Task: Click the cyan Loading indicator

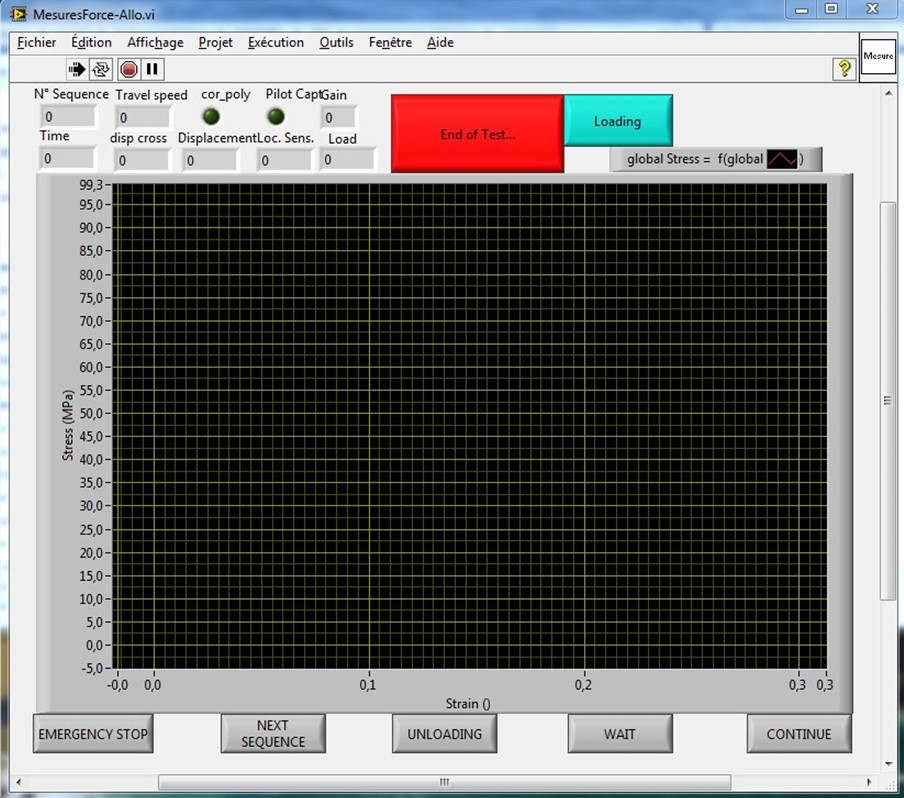Action: tap(618, 121)
